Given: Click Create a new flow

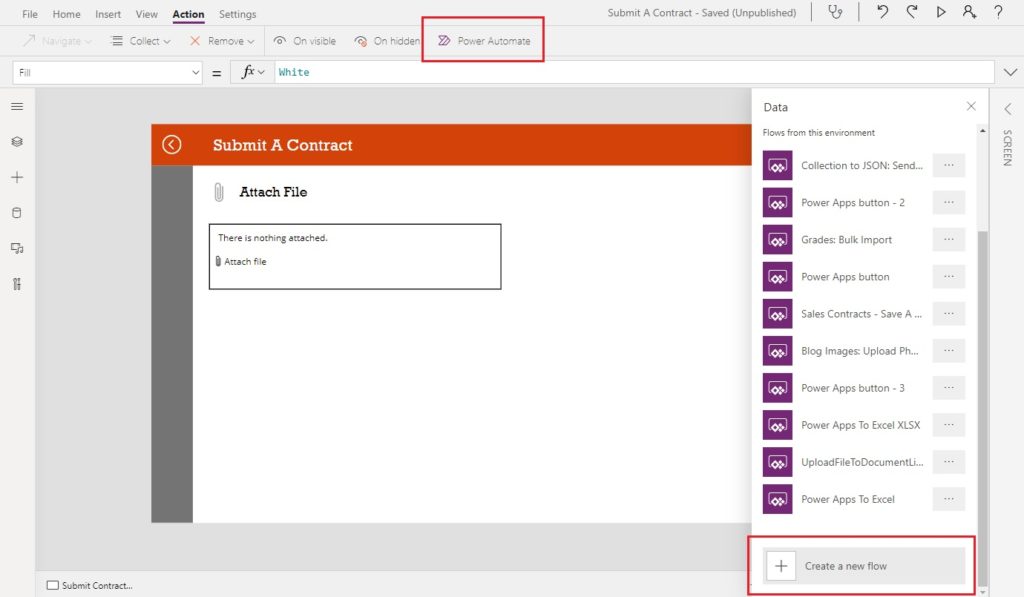Looking at the screenshot, I should [864, 566].
